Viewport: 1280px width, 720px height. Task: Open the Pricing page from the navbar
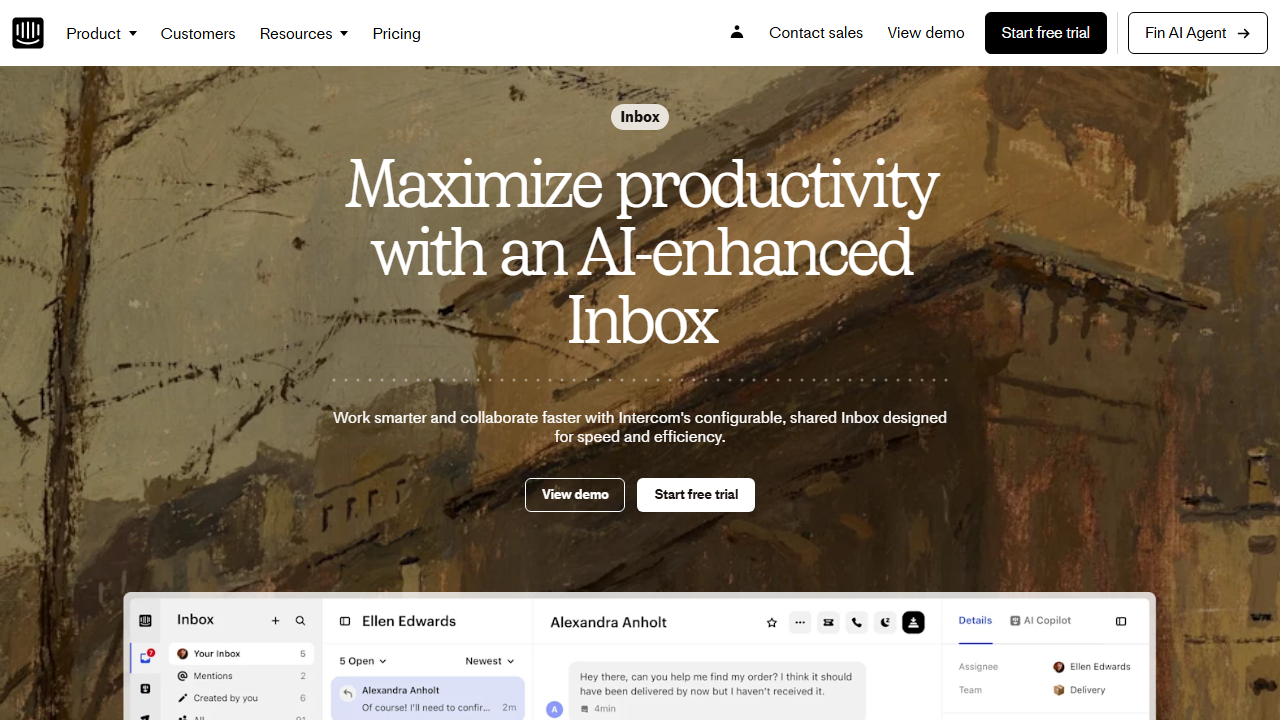tap(396, 33)
